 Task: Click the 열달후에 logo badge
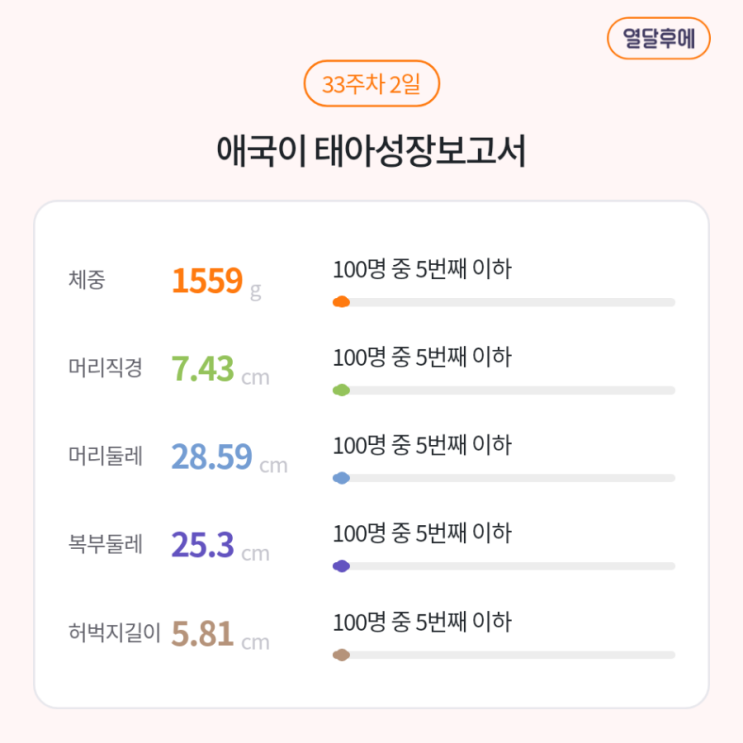[658, 39]
